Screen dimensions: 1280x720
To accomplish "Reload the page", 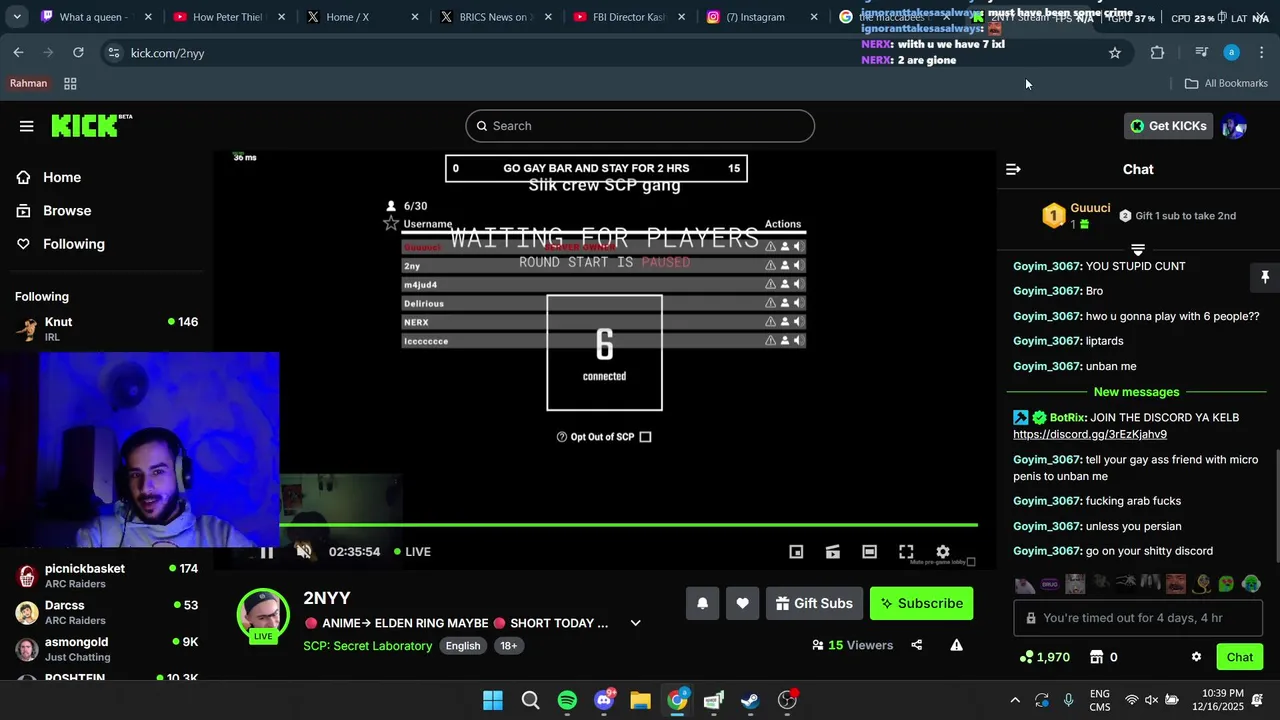I will pos(78,52).
